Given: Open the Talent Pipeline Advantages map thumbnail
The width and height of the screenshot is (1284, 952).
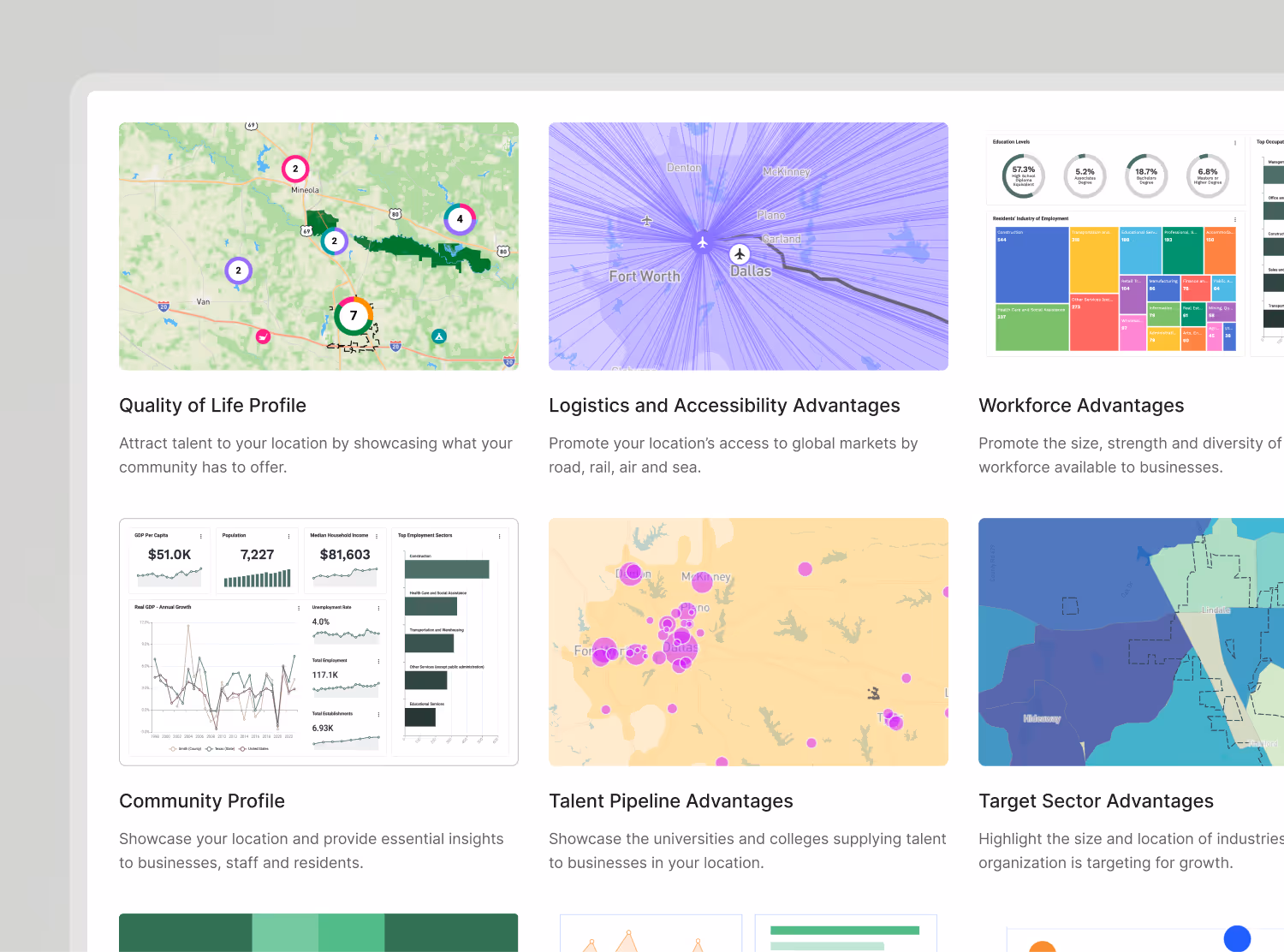Looking at the screenshot, I should (x=748, y=642).
